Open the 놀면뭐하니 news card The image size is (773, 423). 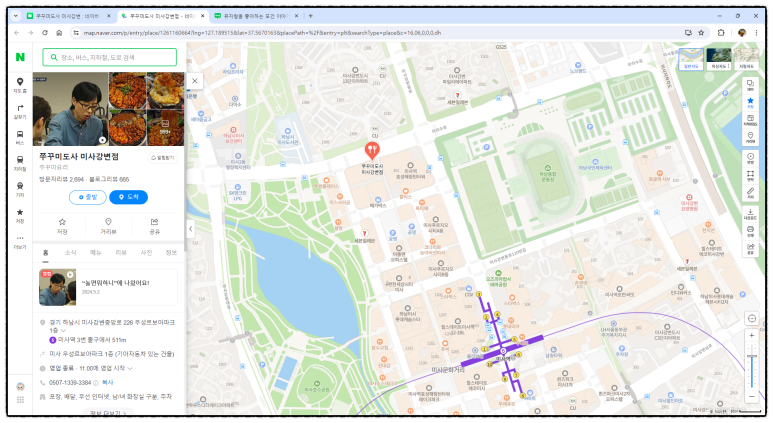108,287
